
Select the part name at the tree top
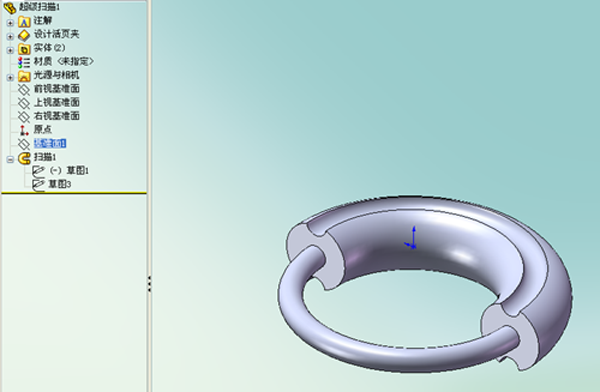point(39,7)
